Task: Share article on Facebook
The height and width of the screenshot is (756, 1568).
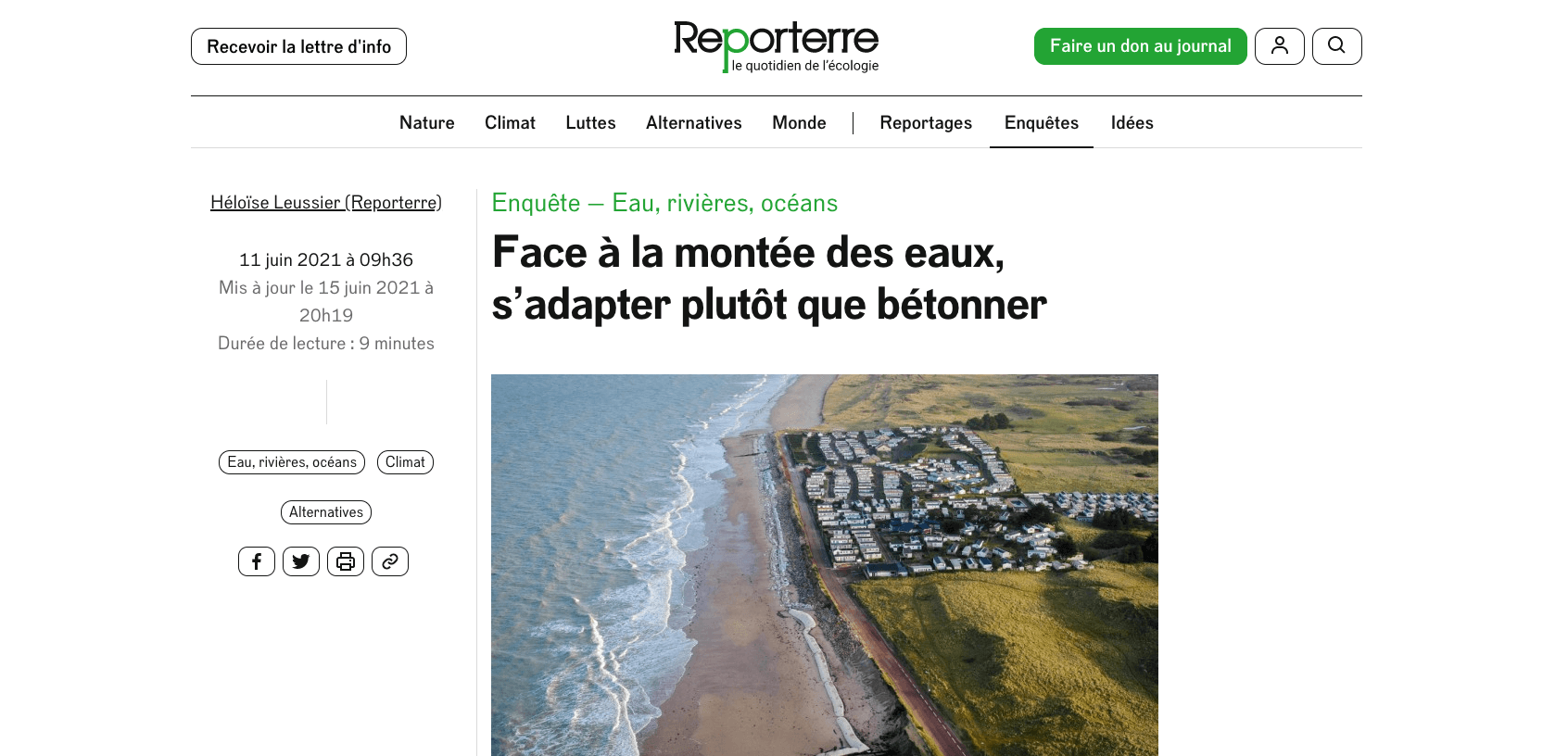Action: pyautogui.click(x=257, y=561)
